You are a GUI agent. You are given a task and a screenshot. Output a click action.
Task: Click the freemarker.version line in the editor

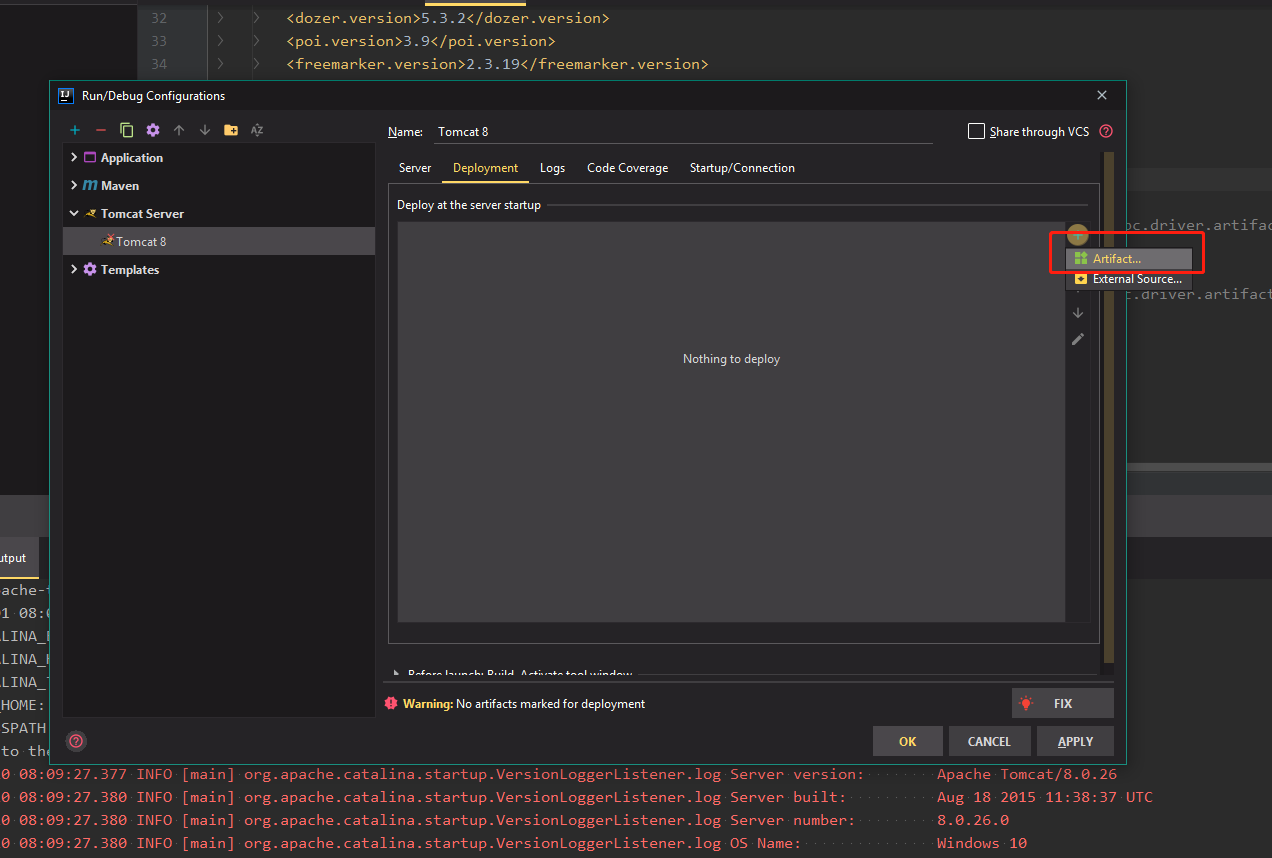tap(497, 64)
